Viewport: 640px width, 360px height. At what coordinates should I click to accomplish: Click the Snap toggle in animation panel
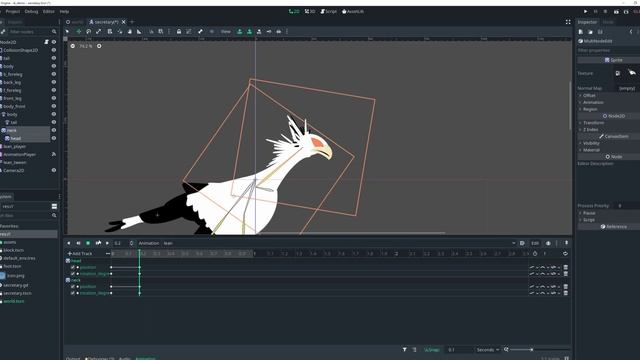[431, 350]
